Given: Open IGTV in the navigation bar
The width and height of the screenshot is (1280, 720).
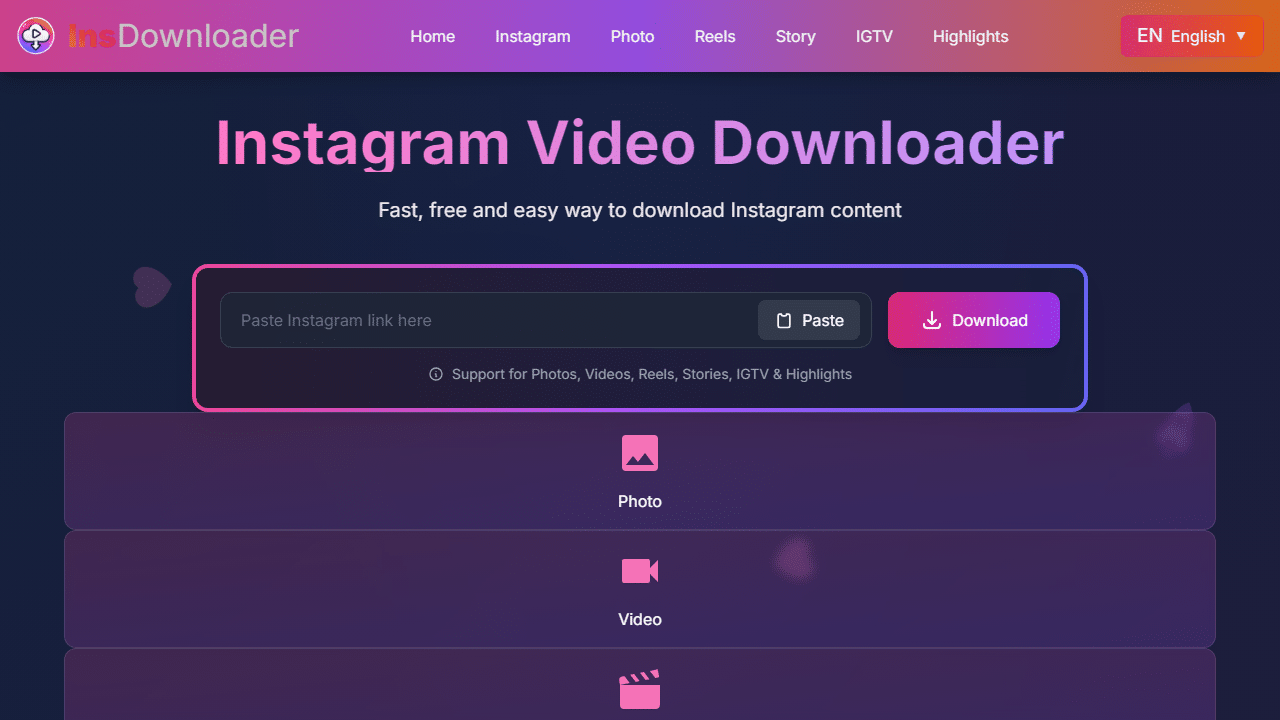Looking at the screenshot, I should pos(874,36).
